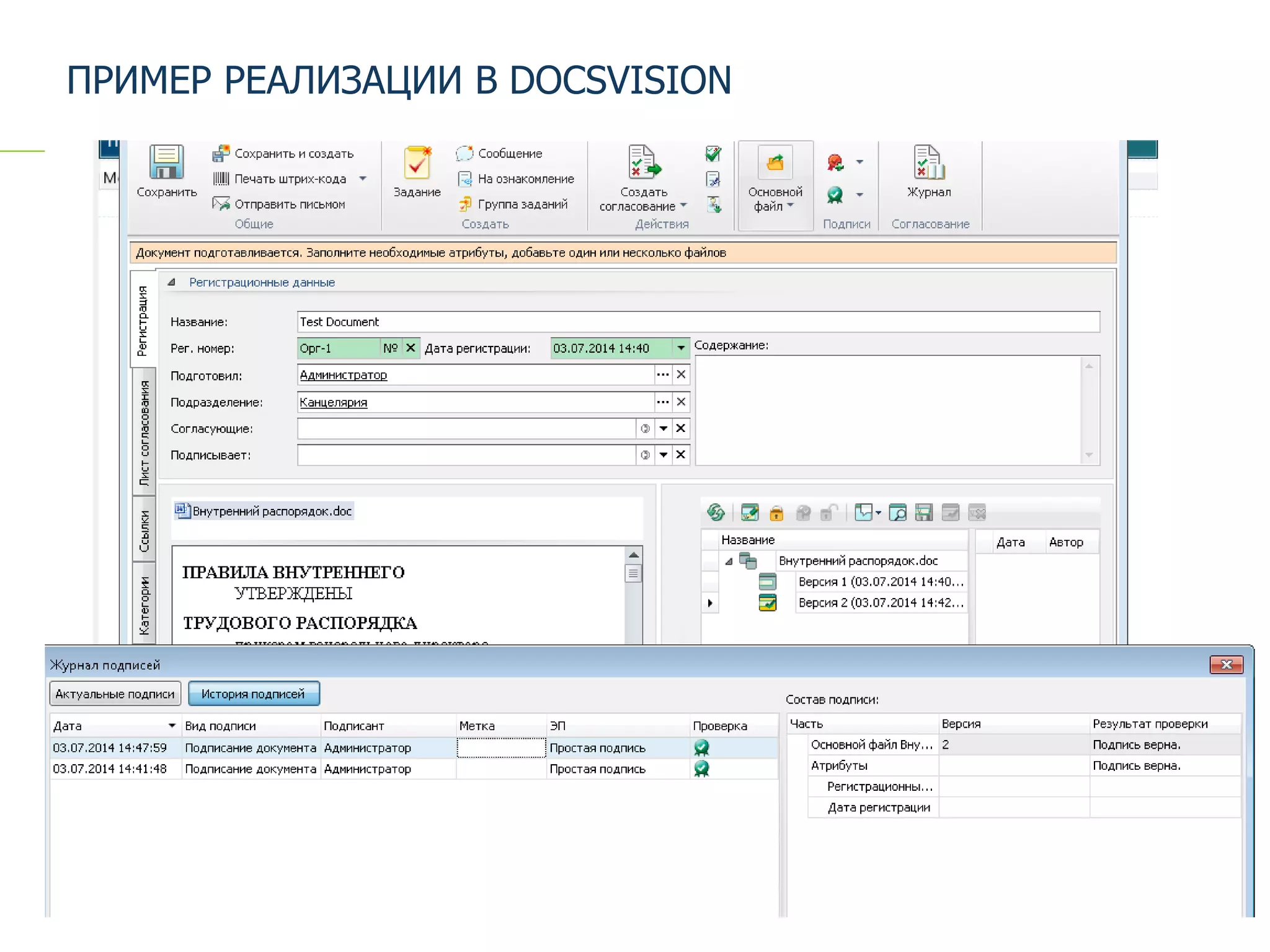
Task: Clear the Подписывает field
Action: tap(681, 455)
